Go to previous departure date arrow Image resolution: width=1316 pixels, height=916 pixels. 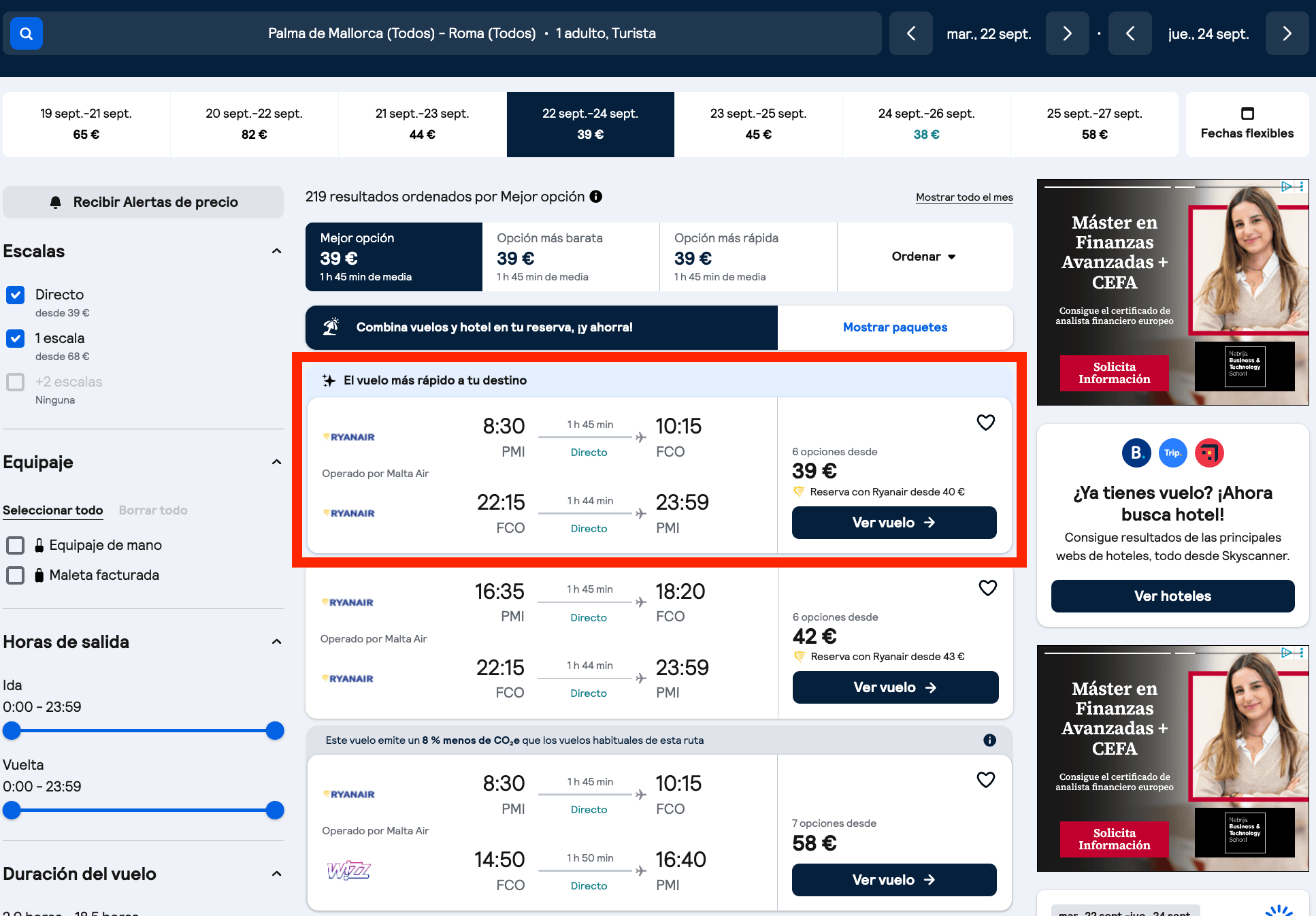pos(911,33)
